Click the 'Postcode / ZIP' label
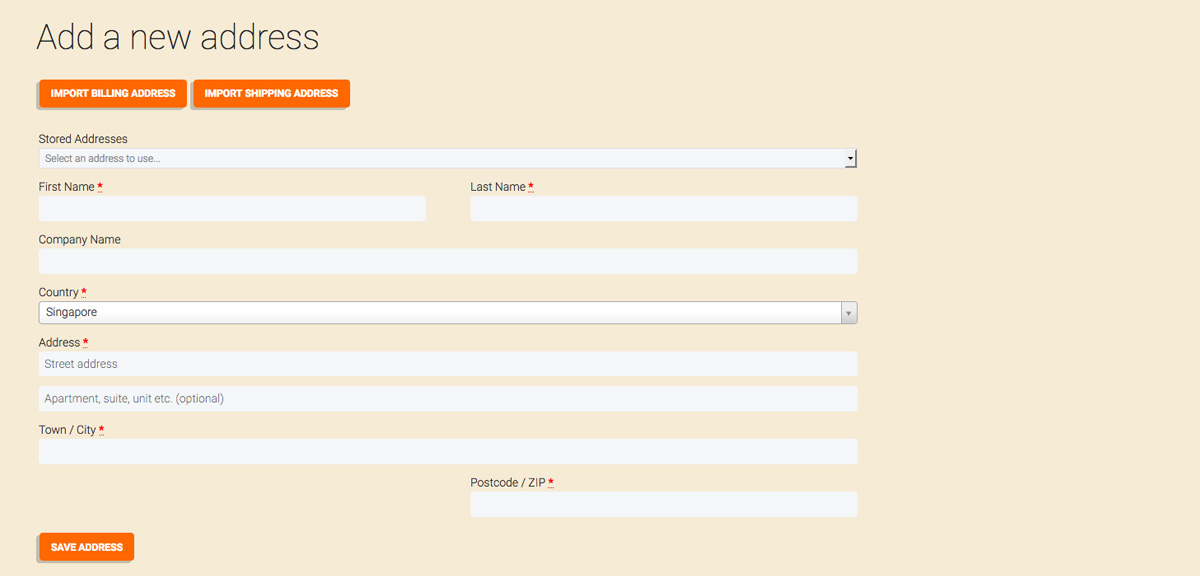This screenshot has width=1200, height=576. pos(509,483)
